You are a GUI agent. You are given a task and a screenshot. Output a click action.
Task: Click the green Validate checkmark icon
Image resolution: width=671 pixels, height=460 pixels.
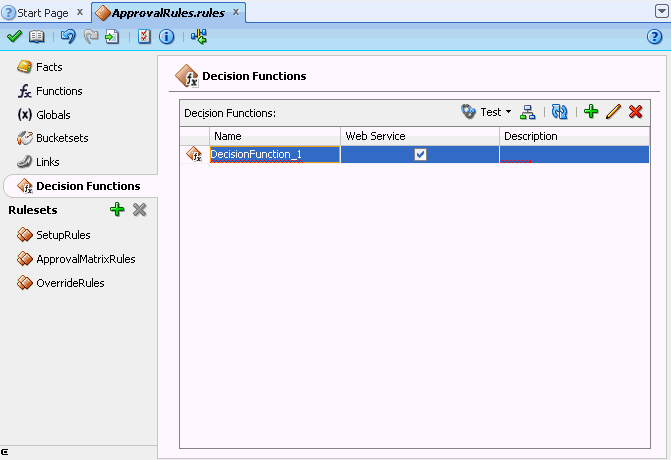coord(15,36)
